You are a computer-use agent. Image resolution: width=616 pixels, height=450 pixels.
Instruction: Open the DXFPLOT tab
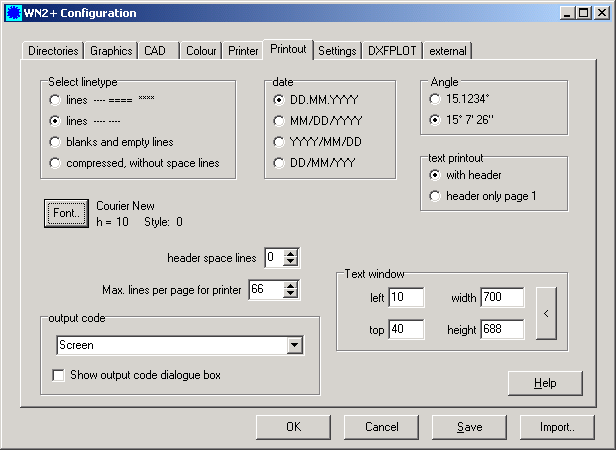[391, 51]
